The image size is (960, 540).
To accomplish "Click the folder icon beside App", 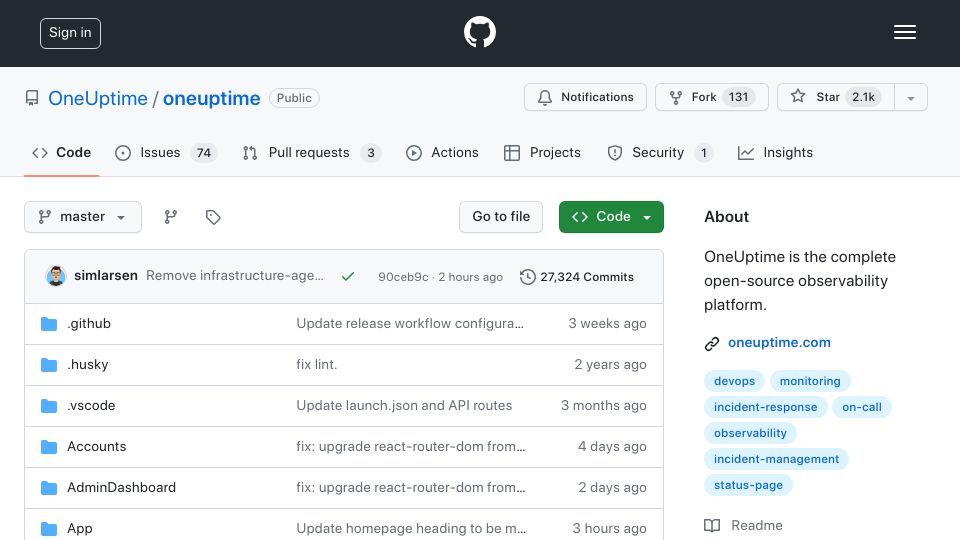I will 49,529.
